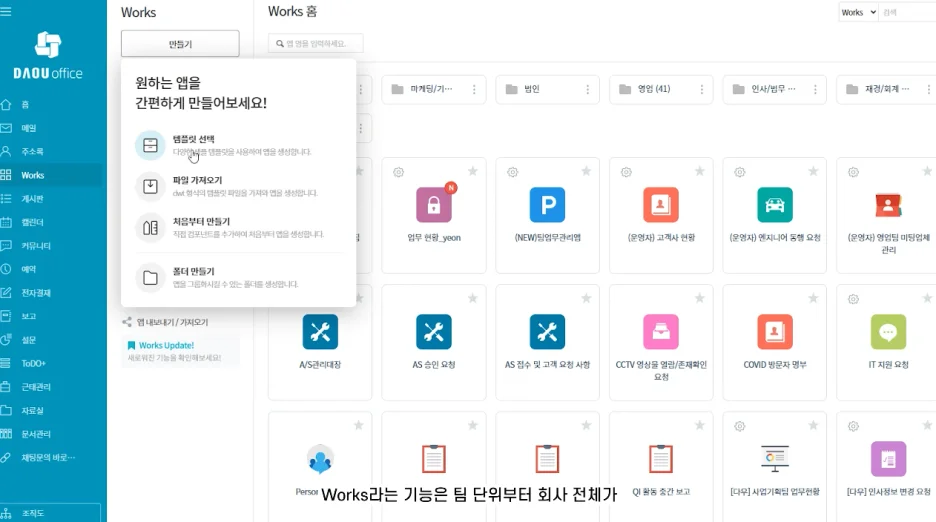
Task: Open the 인사/법무 folder
Action: pyautogui.click(x=774, y=89)
